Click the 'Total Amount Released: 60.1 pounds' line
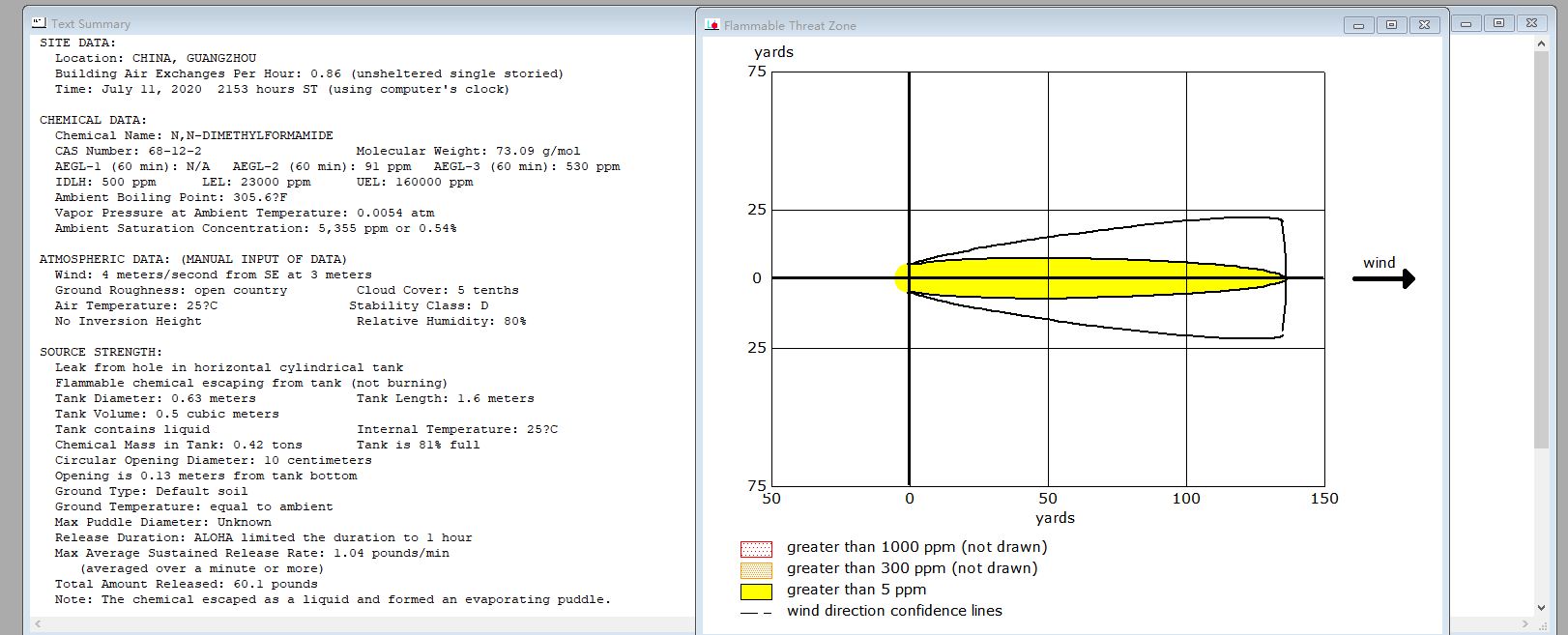Viewport: 1568px width, 635px height. pyautogui.click(x=187, y=584)
